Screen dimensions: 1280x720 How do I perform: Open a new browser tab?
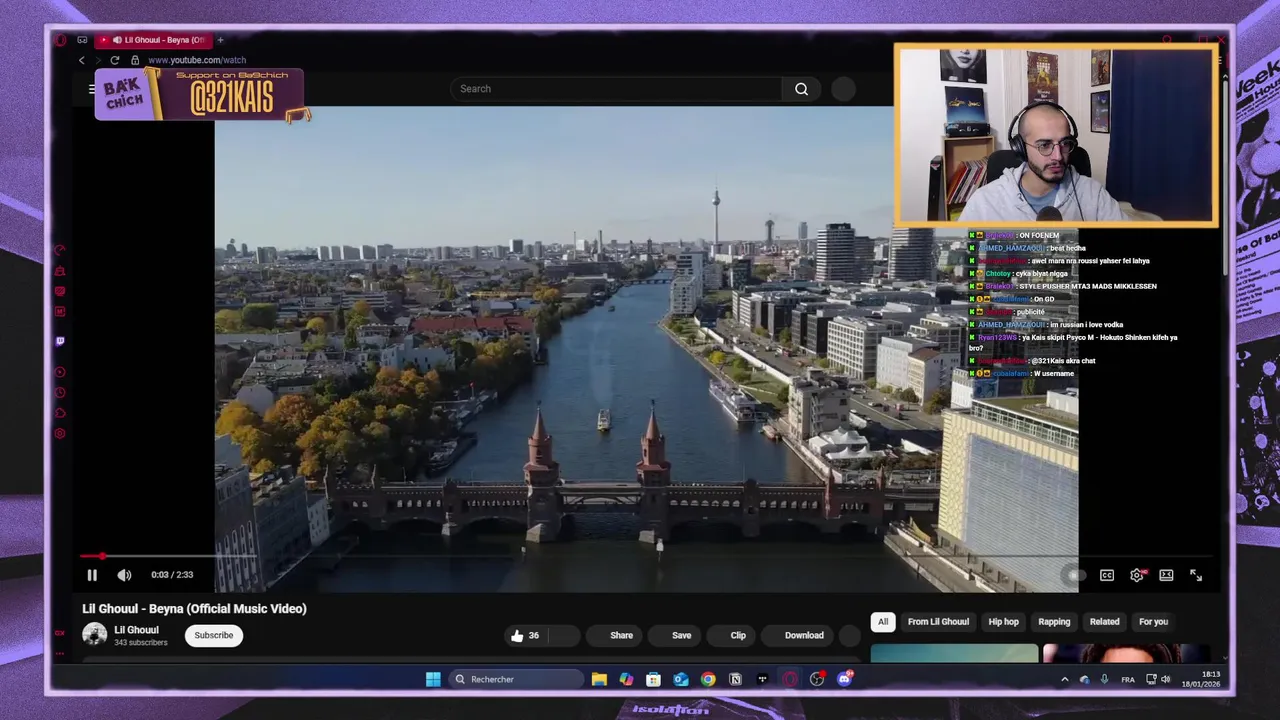pyautogui.click(x=220, y=40)
